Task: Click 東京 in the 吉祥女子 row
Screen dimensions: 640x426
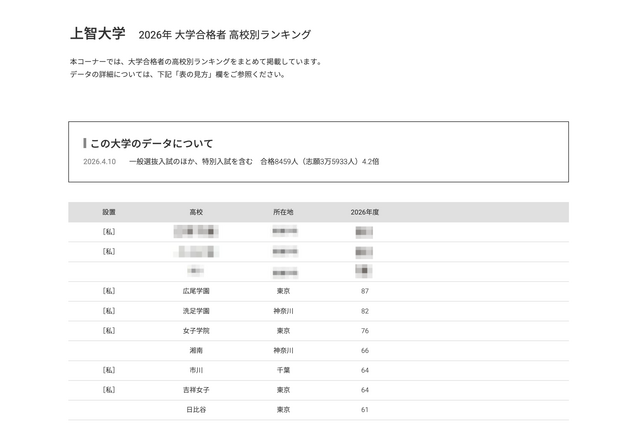Action: [x=283, y=390]
